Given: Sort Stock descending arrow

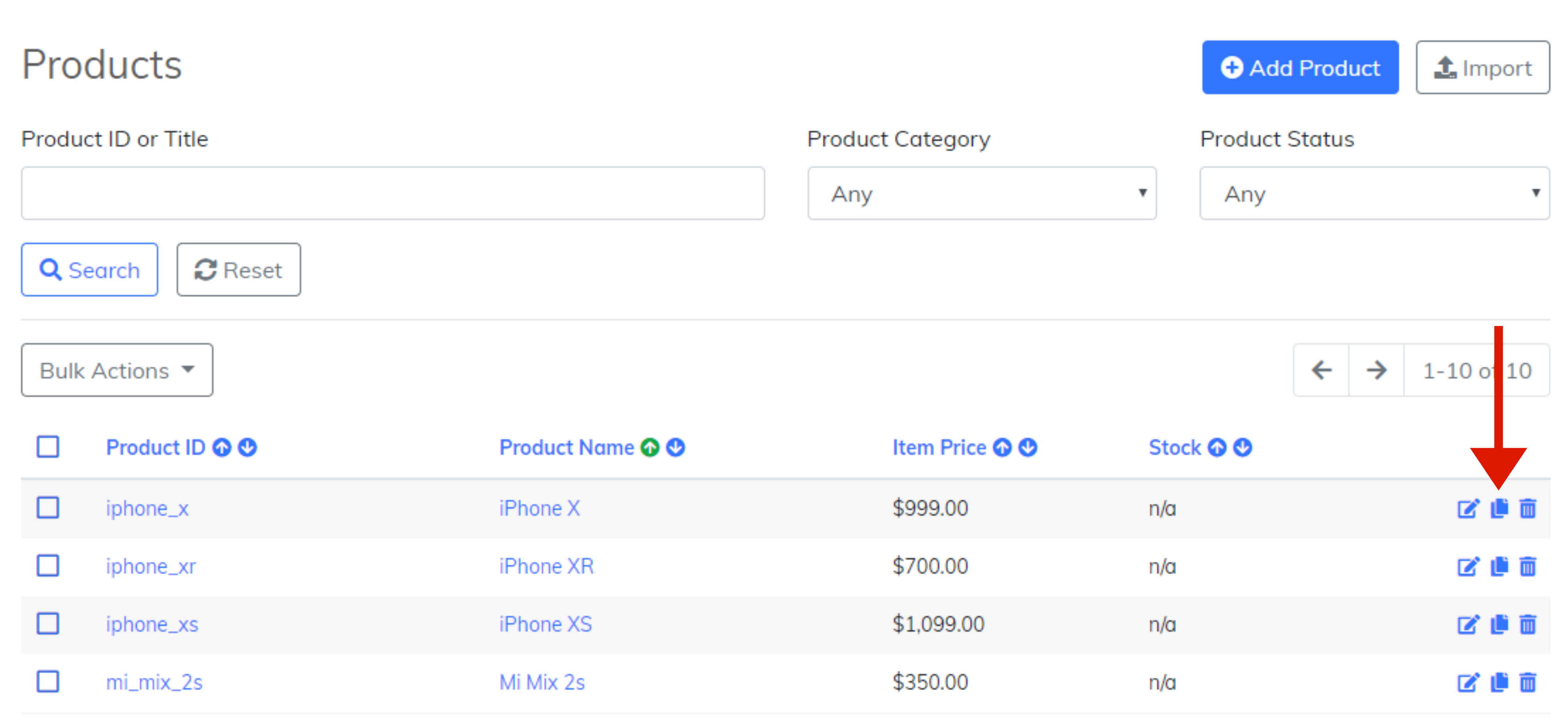Looking at the screenshot, I should 1242,448.
